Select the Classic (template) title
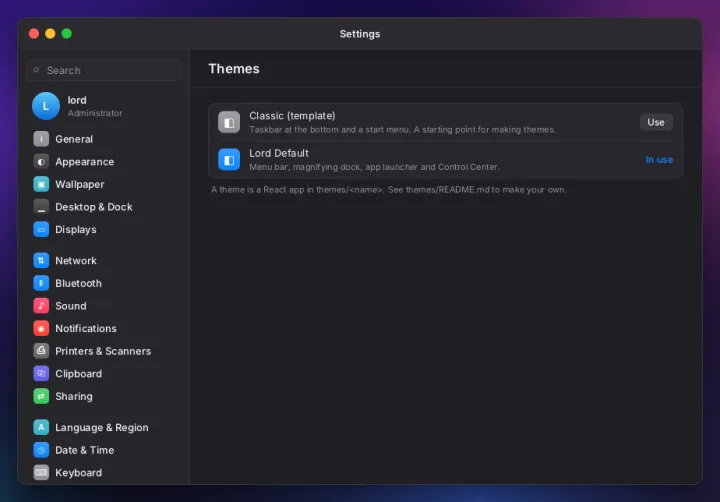The height and width of the screenshot is (502, 720). coord(292,116)
